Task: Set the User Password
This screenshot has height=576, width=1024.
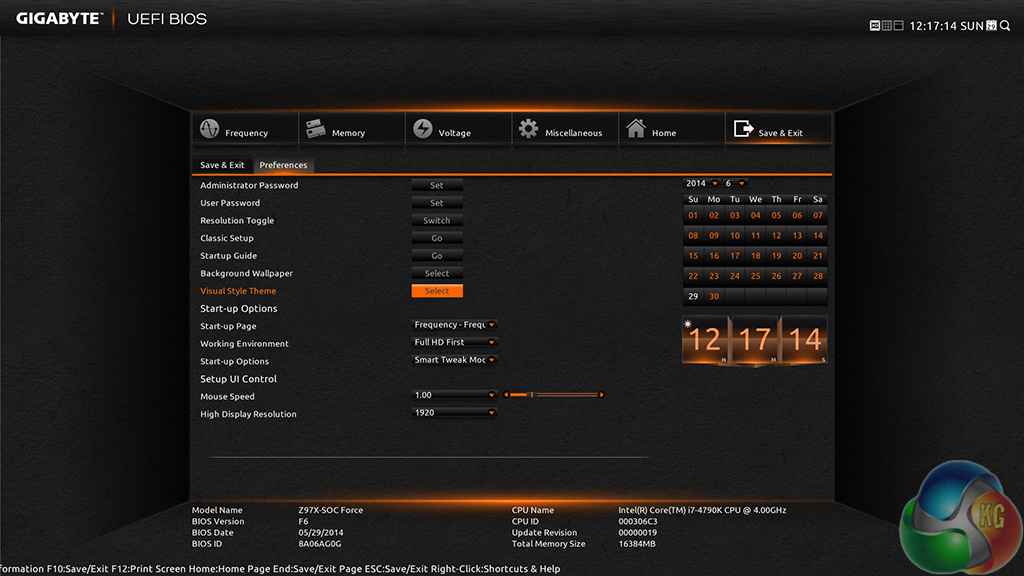Action: coord(437,203)
